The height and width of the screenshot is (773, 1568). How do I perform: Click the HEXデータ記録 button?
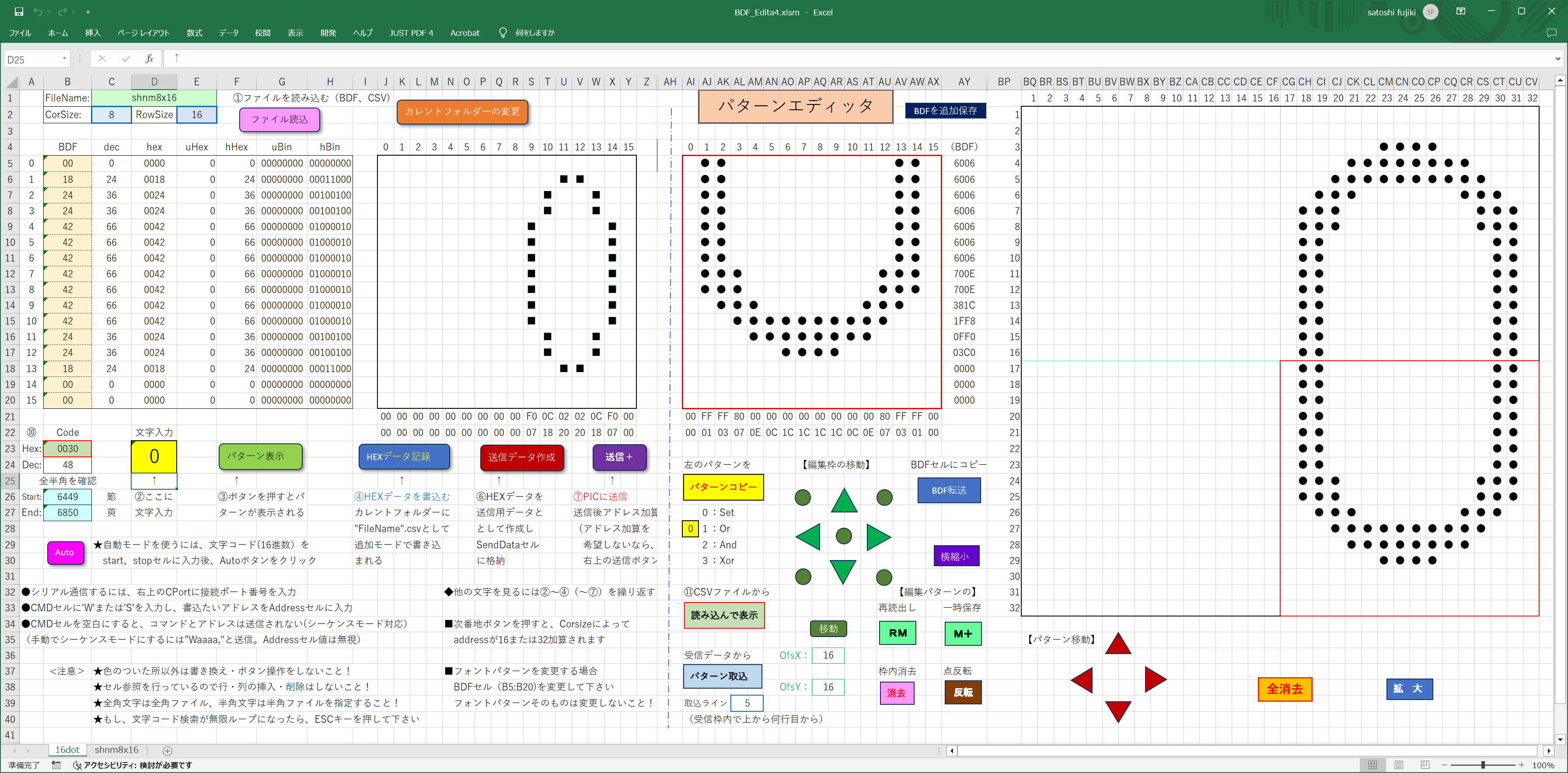point(404,456)
